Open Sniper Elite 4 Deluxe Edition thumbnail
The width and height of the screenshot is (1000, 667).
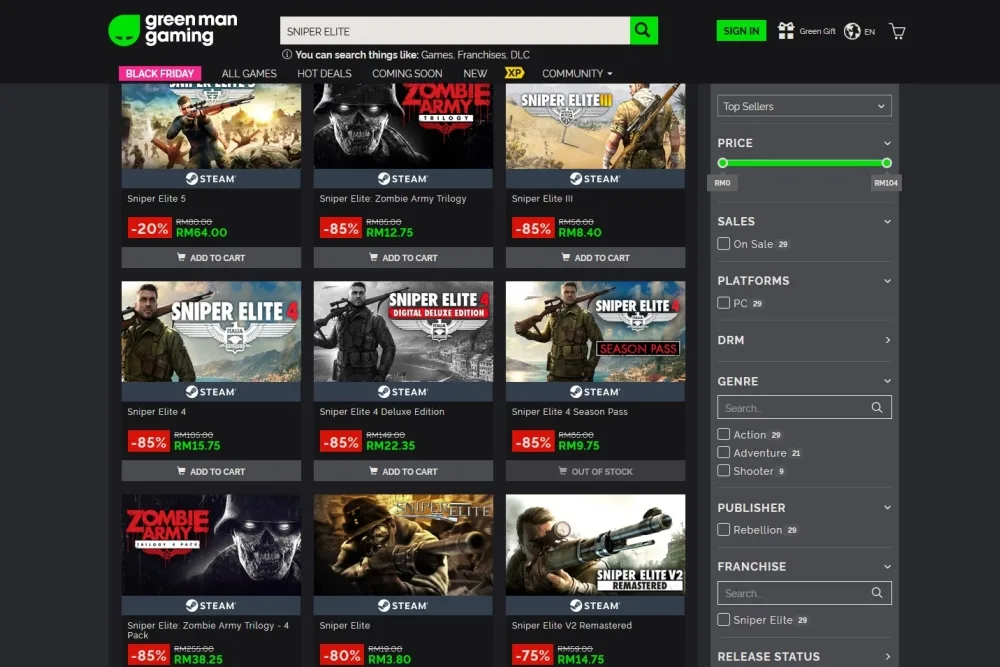pyautogui.click(x=403, y=332)
